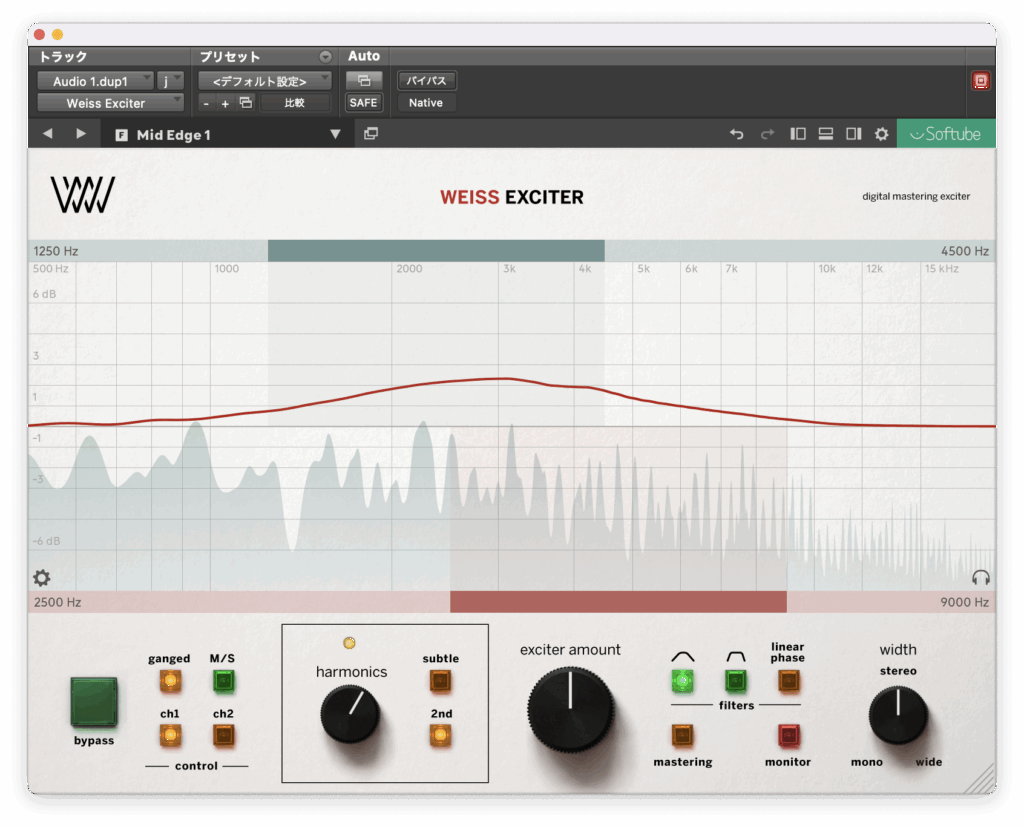Viewport: 1024px width, 827px height.
Task: Click the Mid Edge 1 preset name
Action: click(x=174, y=135)
